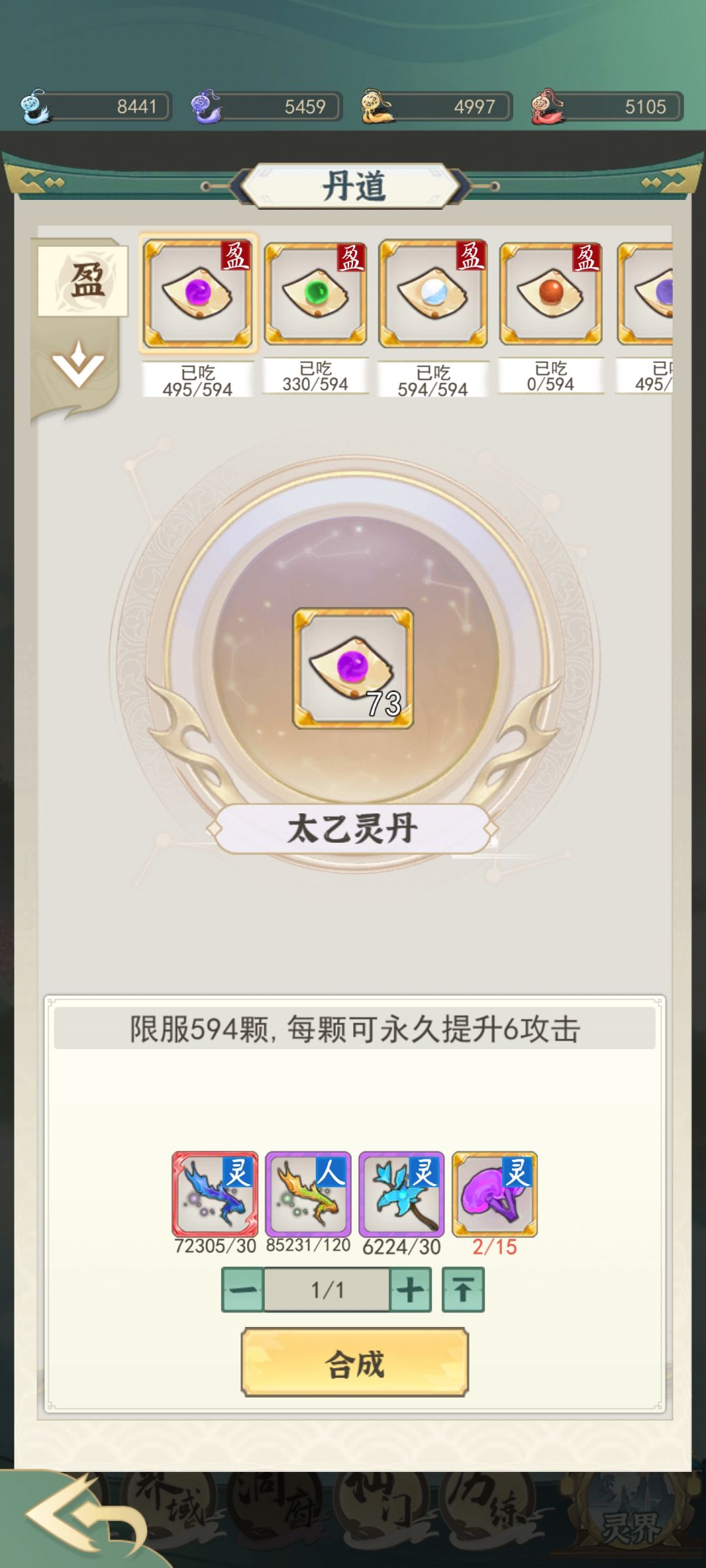Image resolution: width=706 pixels, height=1568 pixels.
Task: Tap the blue dragon herb ingredient
Action: (215, 1194)
